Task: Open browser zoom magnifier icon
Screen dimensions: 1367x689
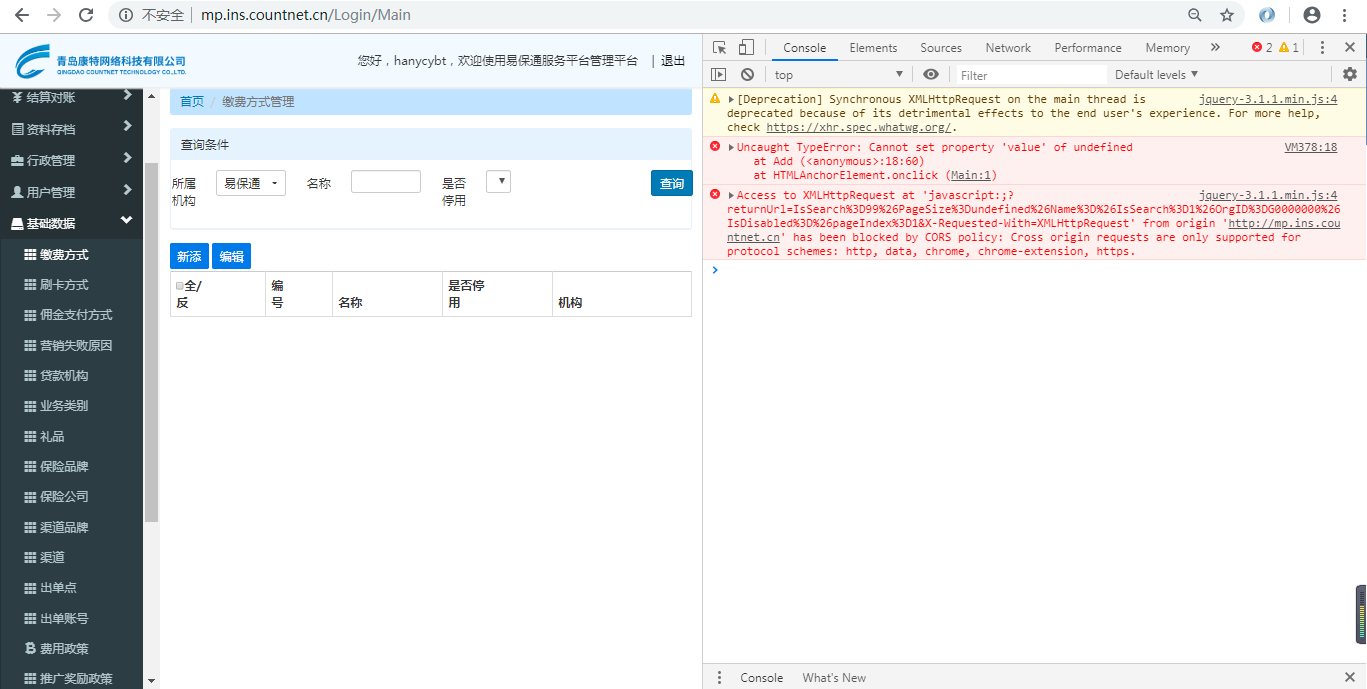Action: coord(1195,15)
